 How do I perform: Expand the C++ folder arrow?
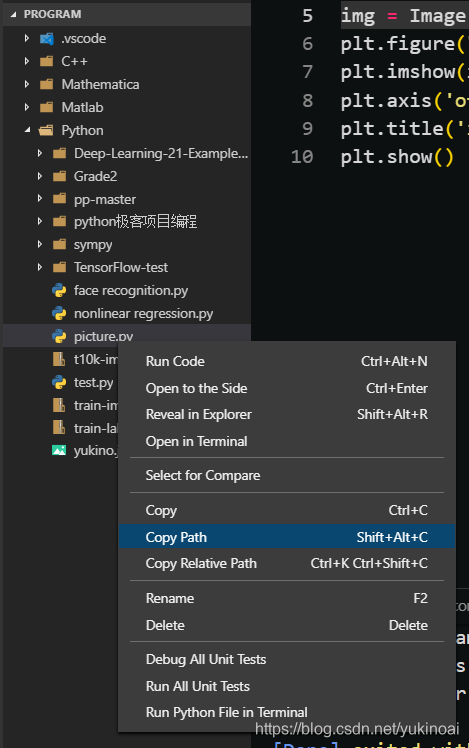(27, 61)
